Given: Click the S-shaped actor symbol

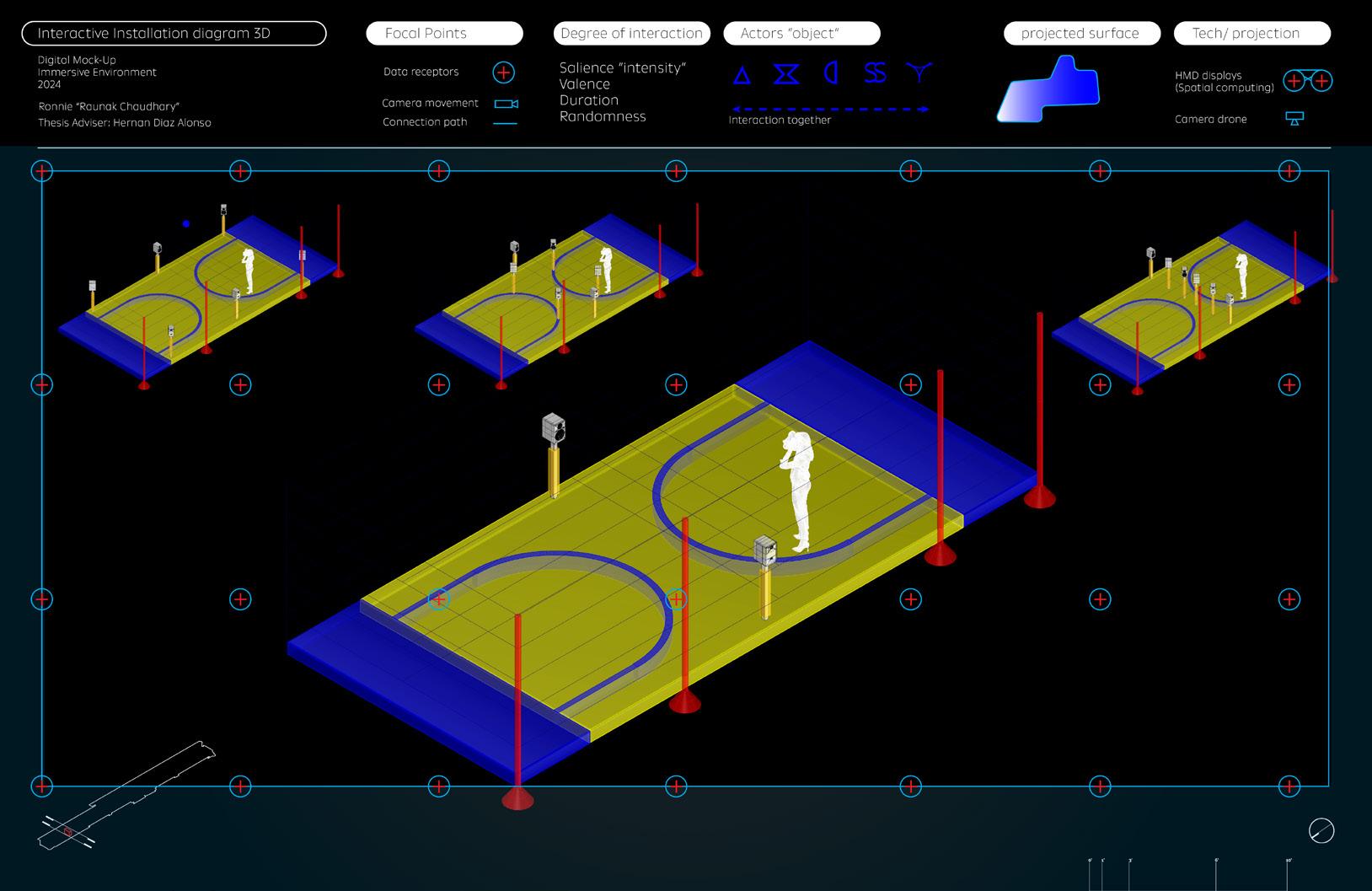Looking at the screenshot, I should (x=875, y=73).
